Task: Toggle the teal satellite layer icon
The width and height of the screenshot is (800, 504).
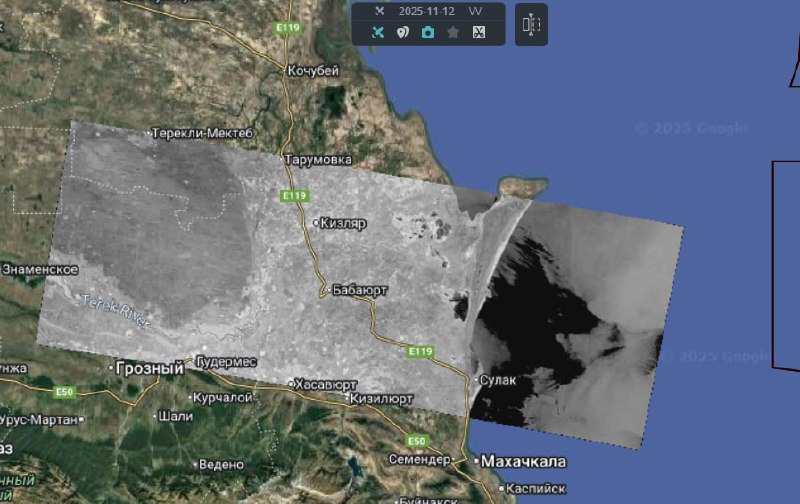Action: [378, 32]
